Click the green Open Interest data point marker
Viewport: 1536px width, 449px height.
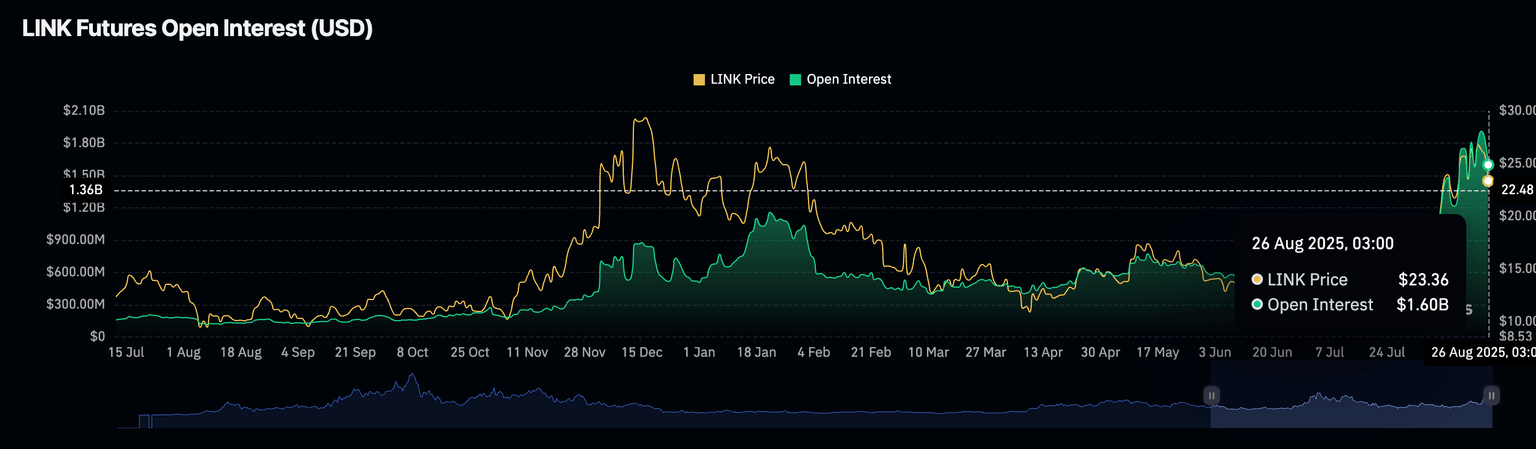pos(1488,165)
